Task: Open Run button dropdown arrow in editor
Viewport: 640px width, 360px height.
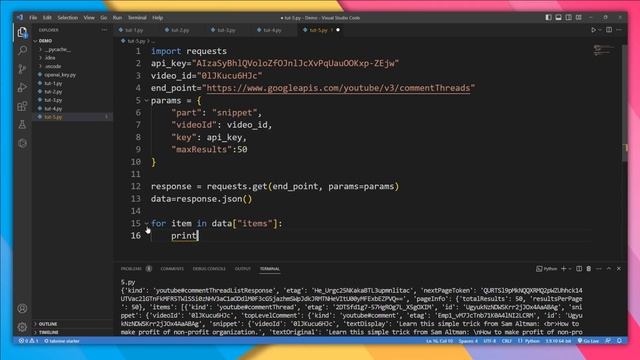Action: point(599,30)
